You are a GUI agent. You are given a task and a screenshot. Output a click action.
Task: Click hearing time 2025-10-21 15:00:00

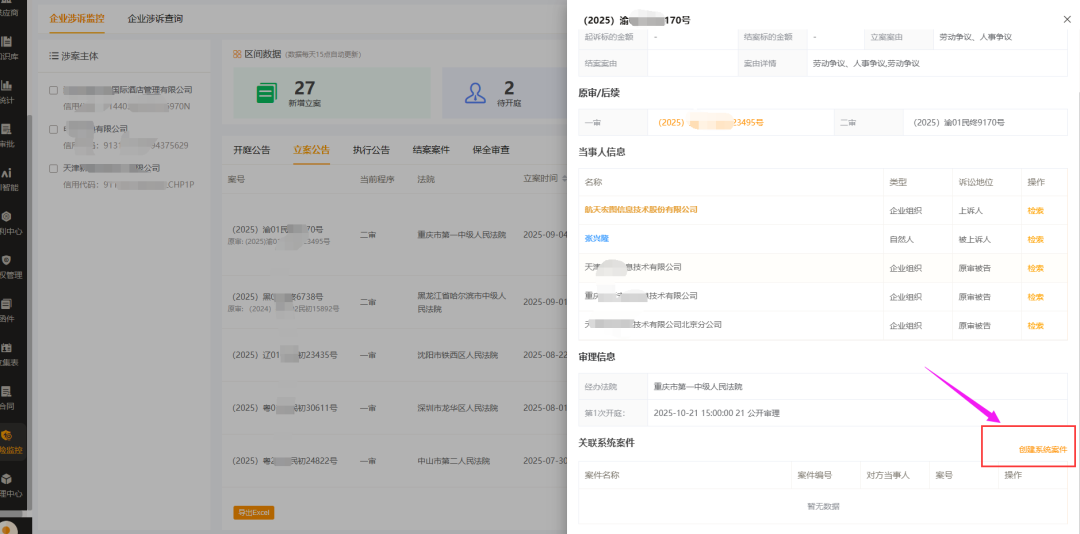point(696,413)
